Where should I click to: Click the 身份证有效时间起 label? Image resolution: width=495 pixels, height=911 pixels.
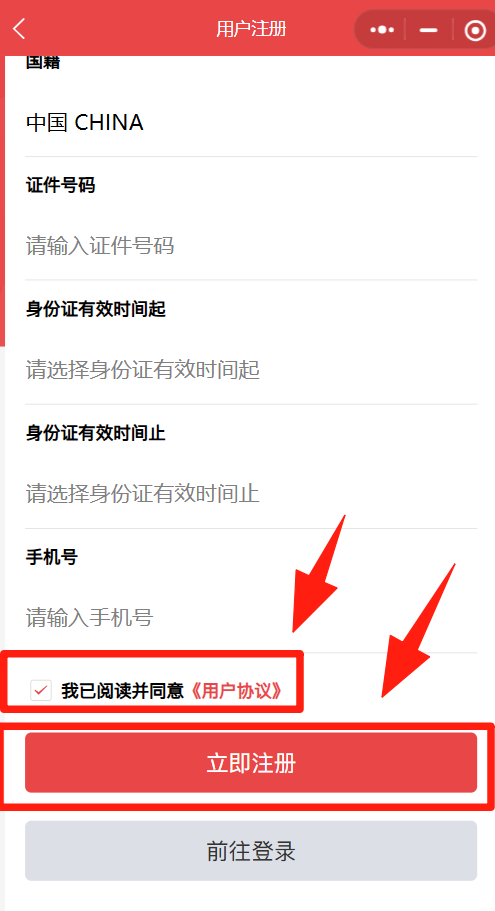[96, 310]
